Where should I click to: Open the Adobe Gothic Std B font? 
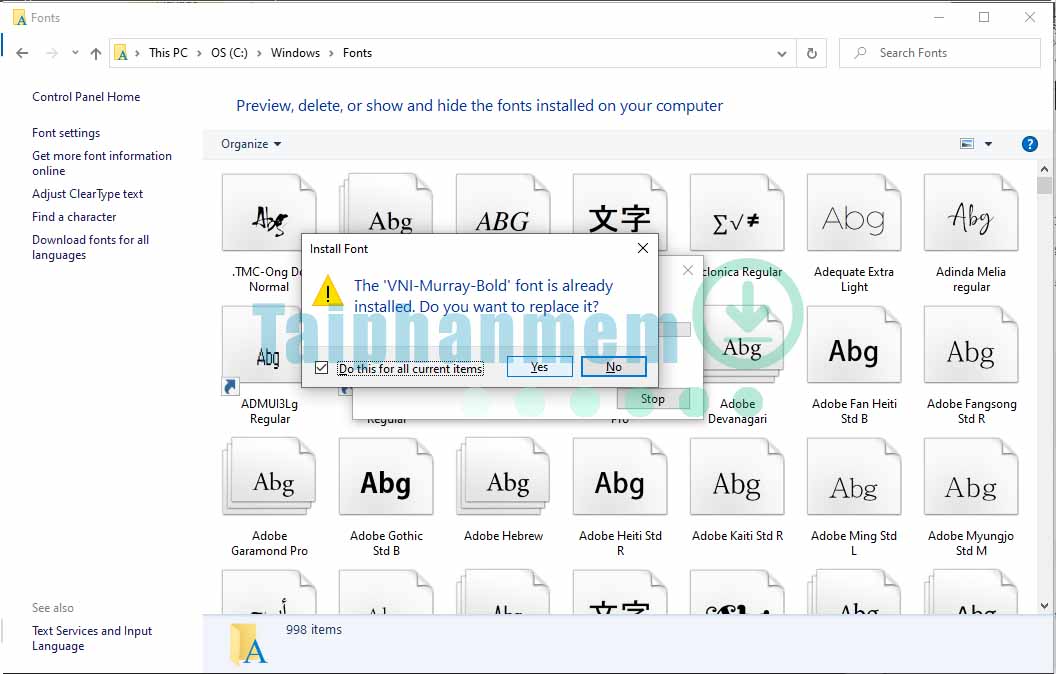386,485
